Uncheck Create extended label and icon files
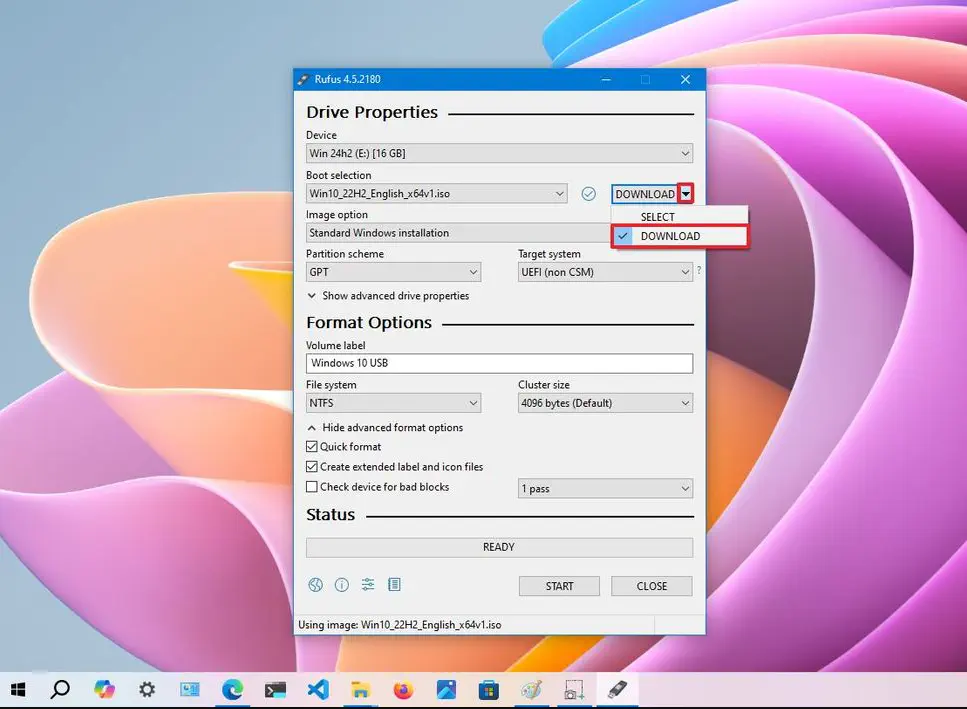The width and height of the screenshot is (967, 709). click(x=313, y=467)
